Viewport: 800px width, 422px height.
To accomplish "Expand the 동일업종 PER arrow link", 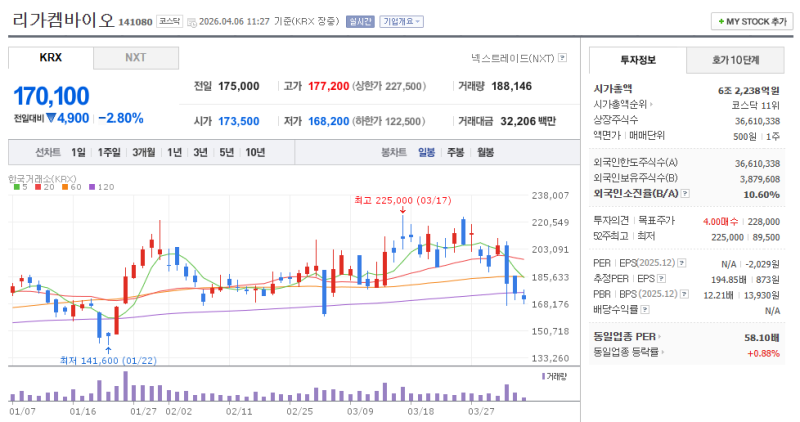I will 660,337.
